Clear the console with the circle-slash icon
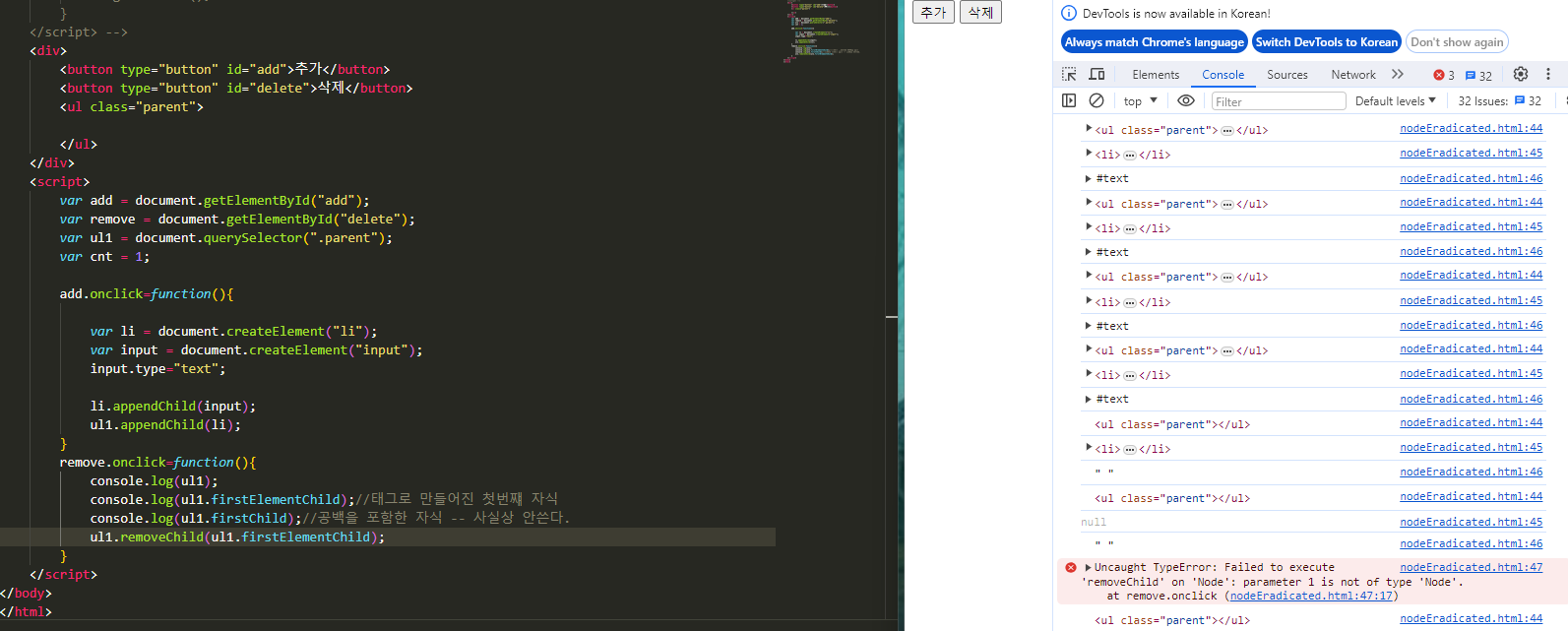This screenshot has width=1568, height=631. (1097, 100)
